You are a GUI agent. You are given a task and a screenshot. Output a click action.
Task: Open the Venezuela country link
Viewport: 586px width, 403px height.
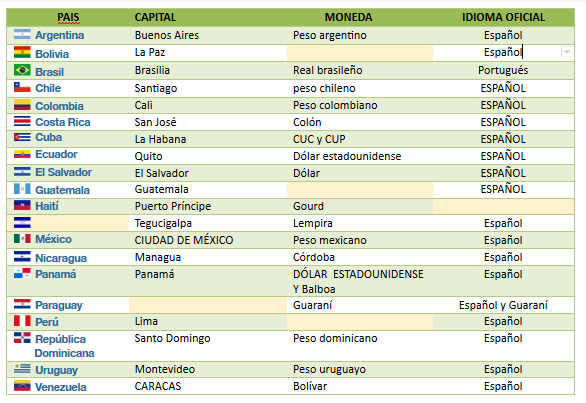pyautogui.click(x=61, y=387)
